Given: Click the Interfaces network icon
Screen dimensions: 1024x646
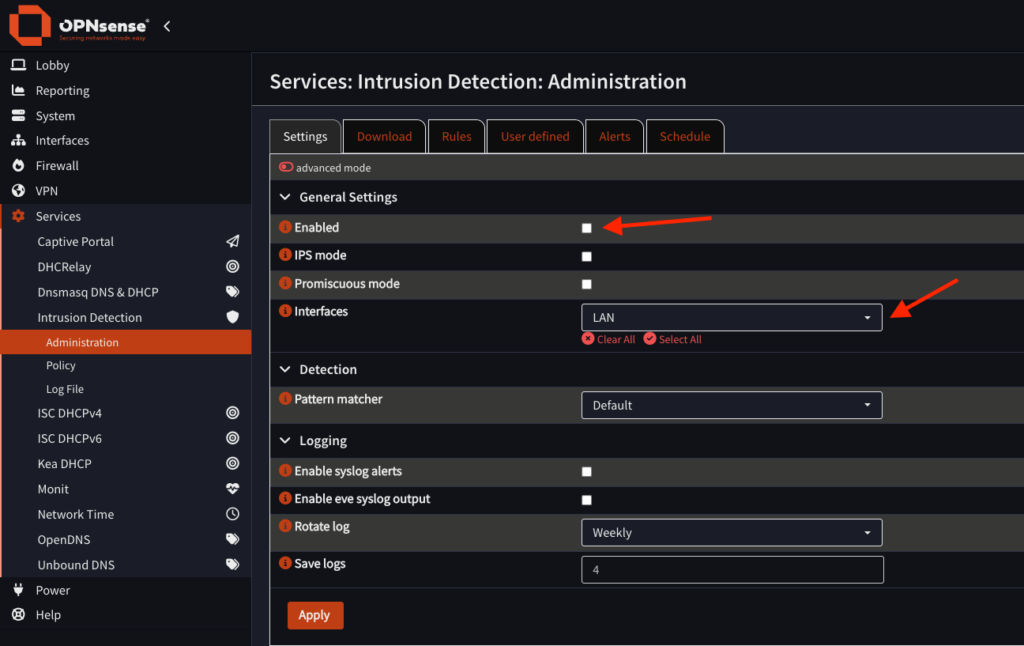Looking at the screenshot, I should tap(18, 140).
